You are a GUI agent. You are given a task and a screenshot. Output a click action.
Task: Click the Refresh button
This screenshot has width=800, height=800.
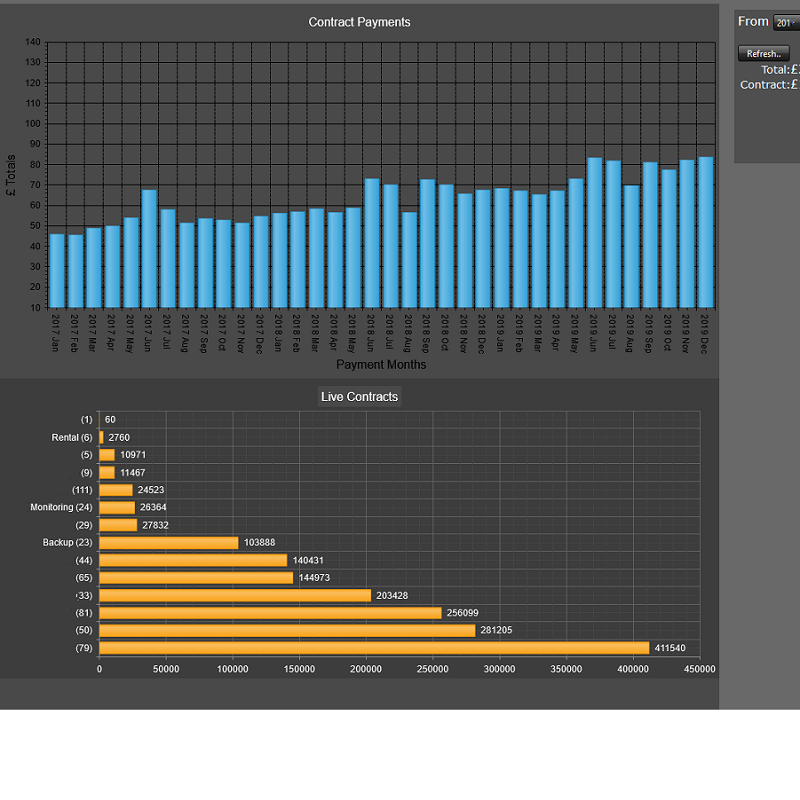coord(764,54)
